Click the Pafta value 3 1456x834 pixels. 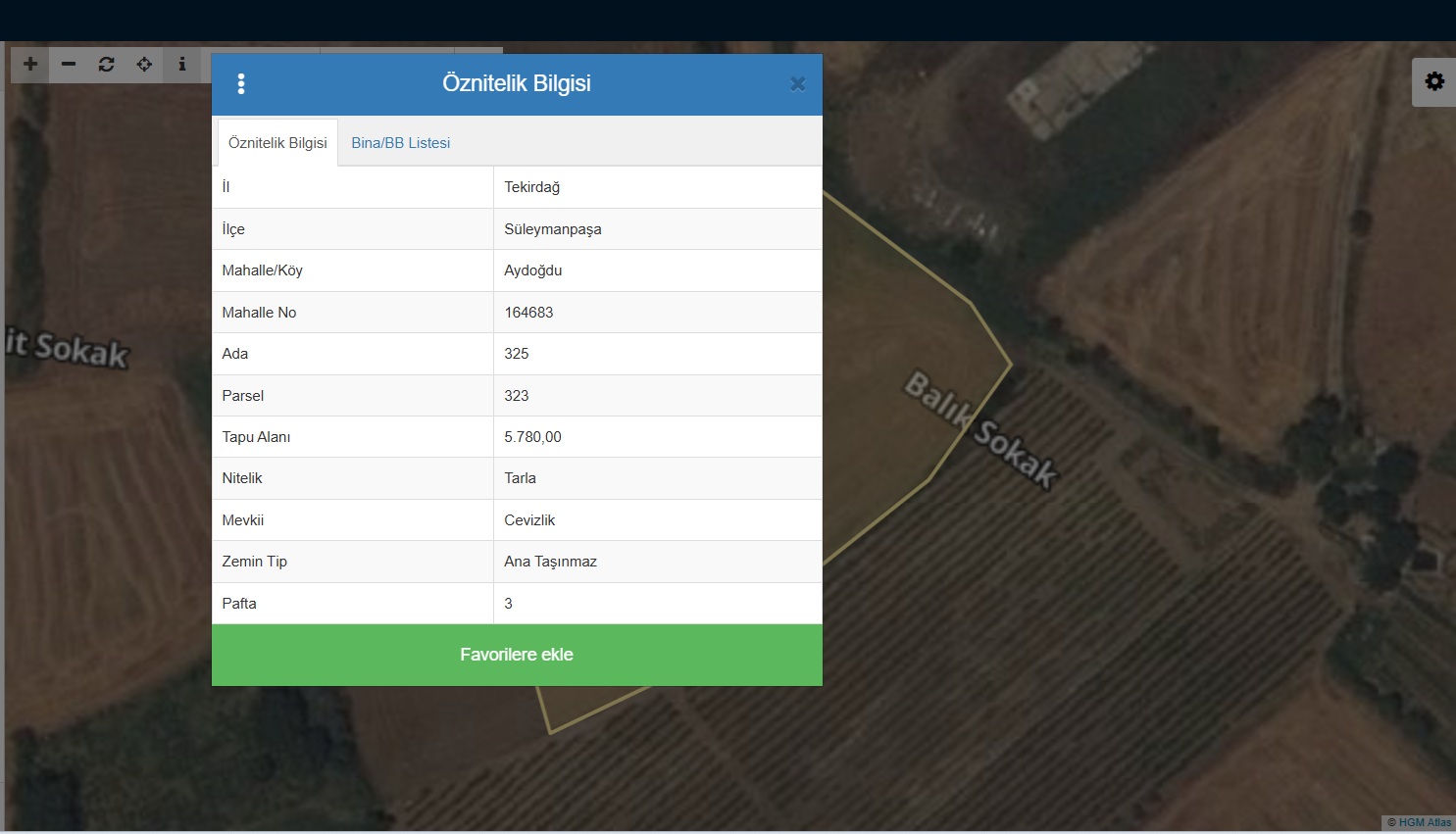pyautogui.click(x=508, y=604)
